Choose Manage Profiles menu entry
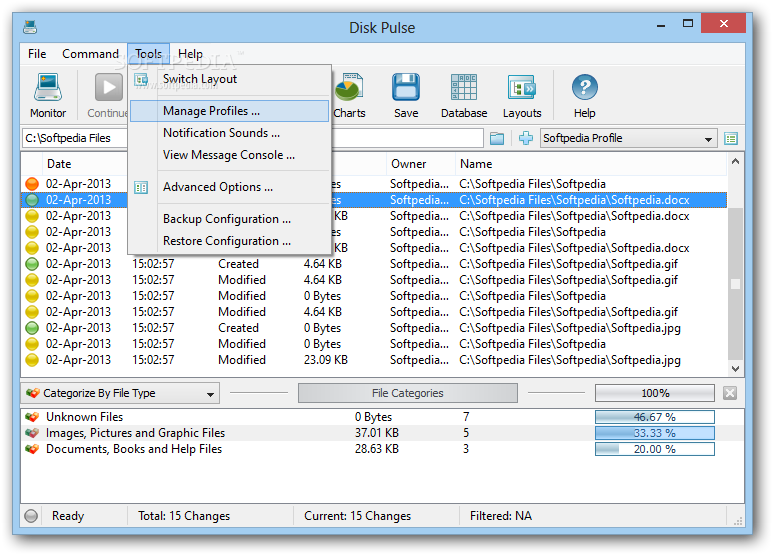 click(230, 111)
